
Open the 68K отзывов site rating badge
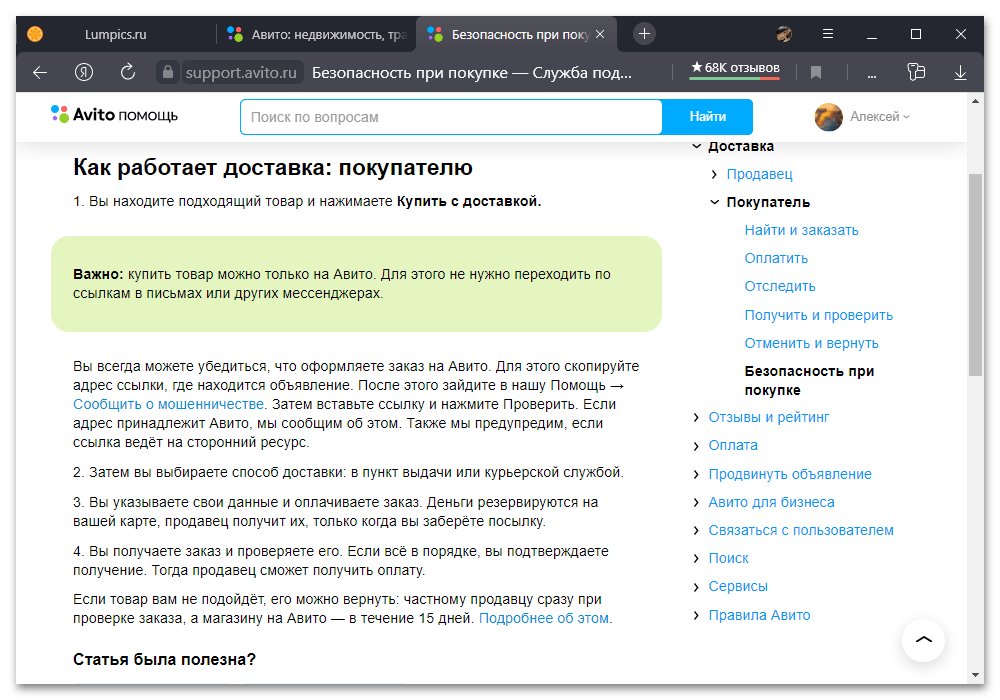coord(735,69)
